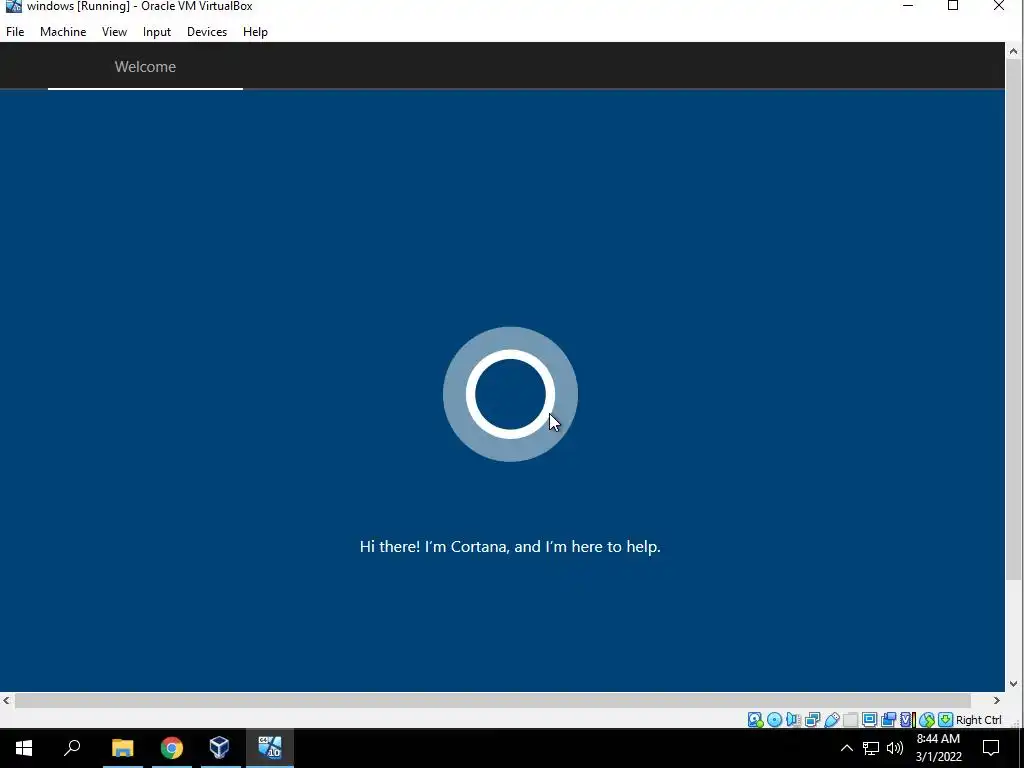Open the Machine menu

tap(63, 32)
